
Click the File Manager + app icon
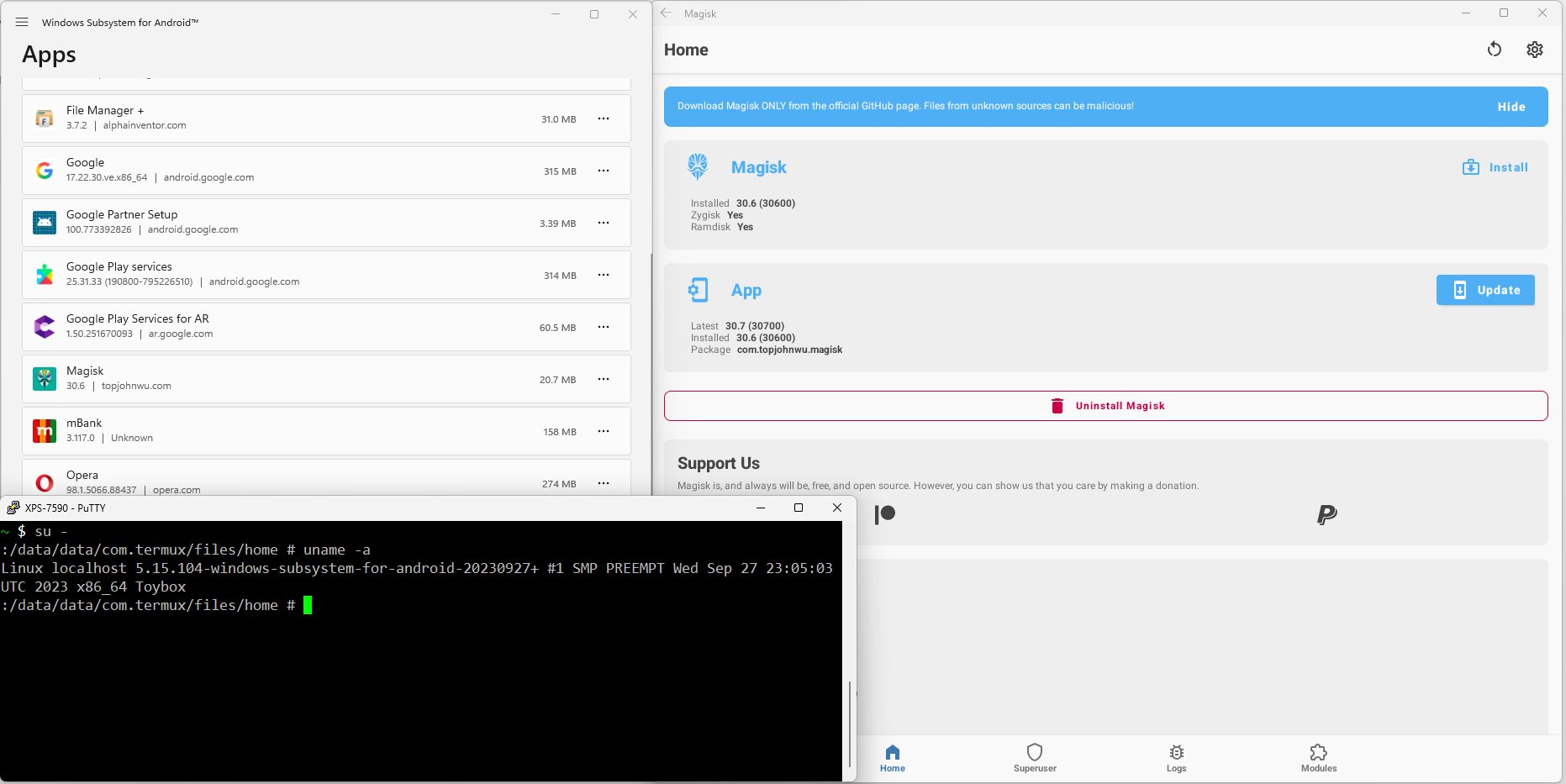[45, 118]
